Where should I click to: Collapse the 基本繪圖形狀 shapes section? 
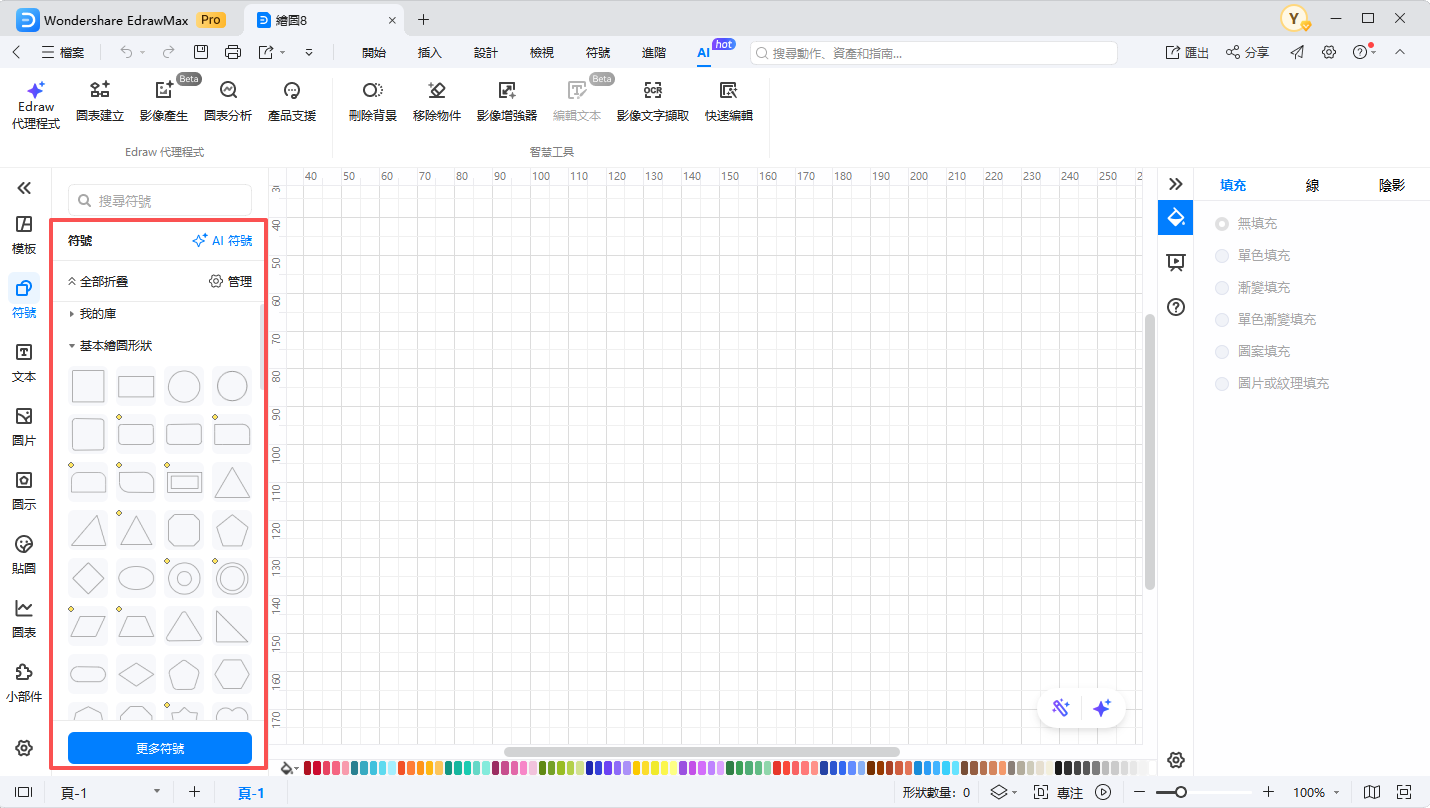click(115, 346)
